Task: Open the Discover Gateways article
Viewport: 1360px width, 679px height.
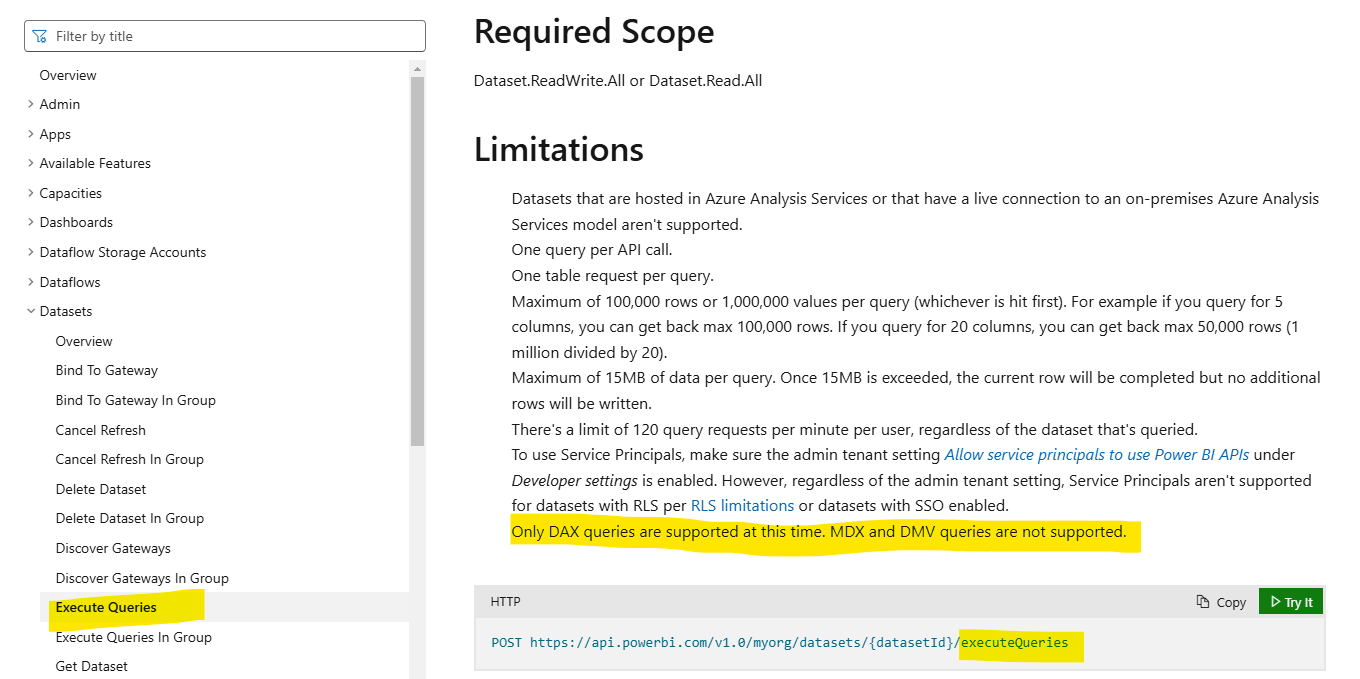Action: click(113, 548)
